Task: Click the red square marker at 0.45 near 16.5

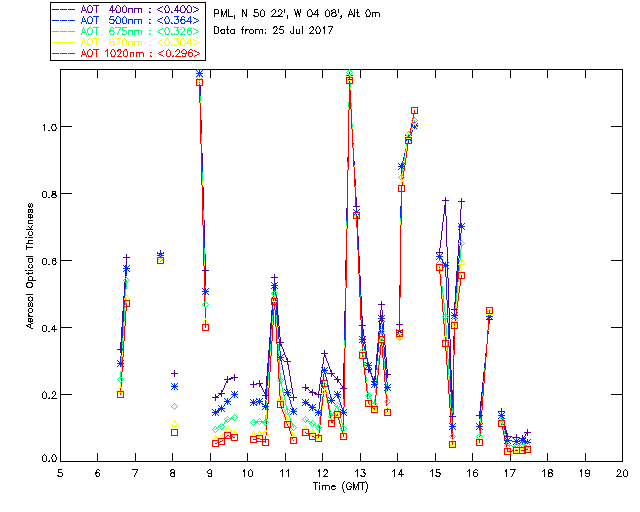Action: pyautogui.click(x=489, y=311)
